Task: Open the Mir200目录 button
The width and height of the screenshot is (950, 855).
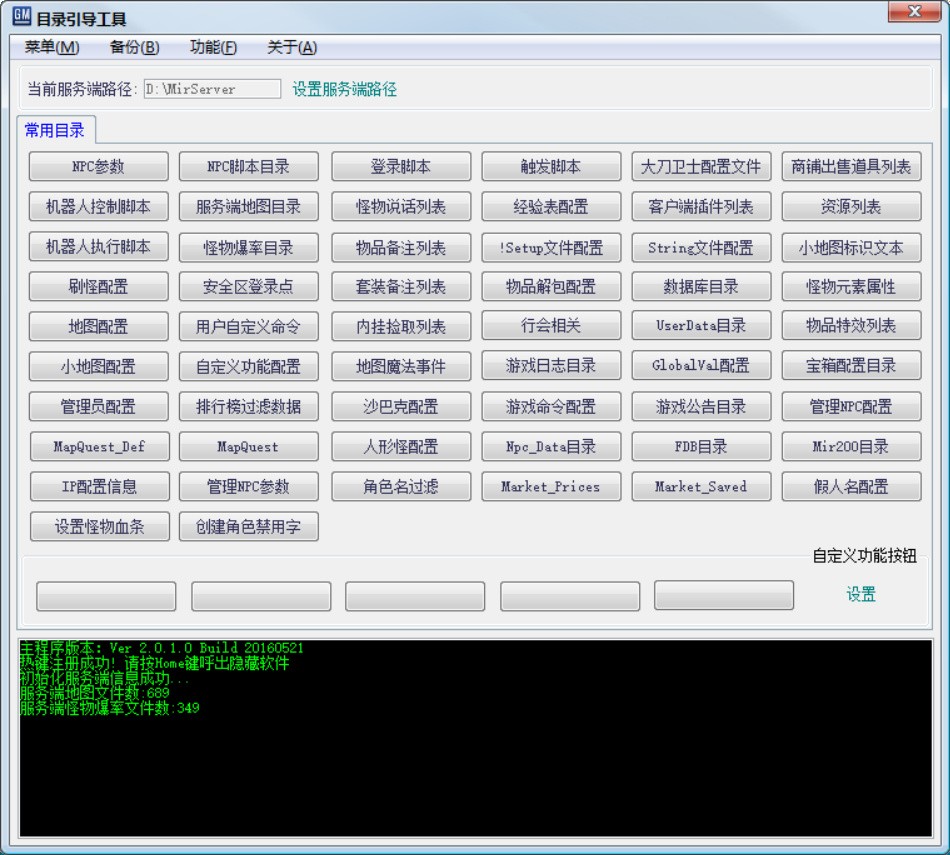Action: 851,447
